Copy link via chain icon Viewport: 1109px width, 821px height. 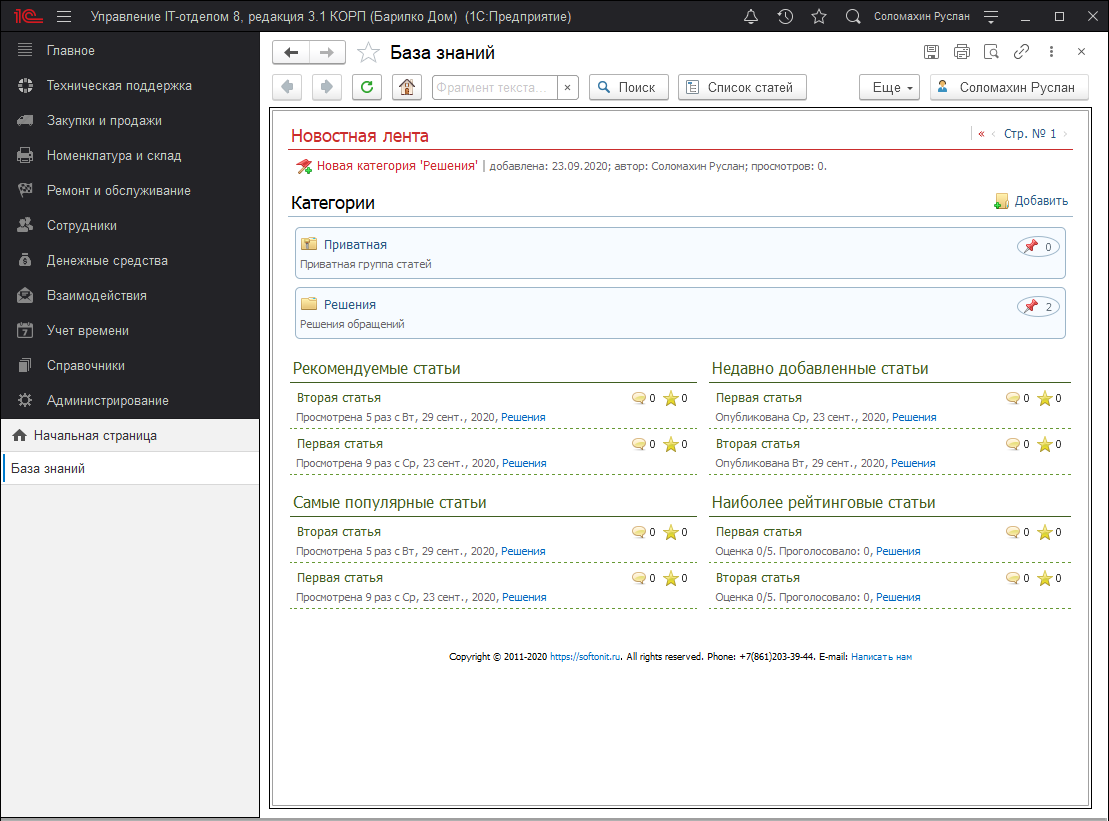pos(1021,52)
